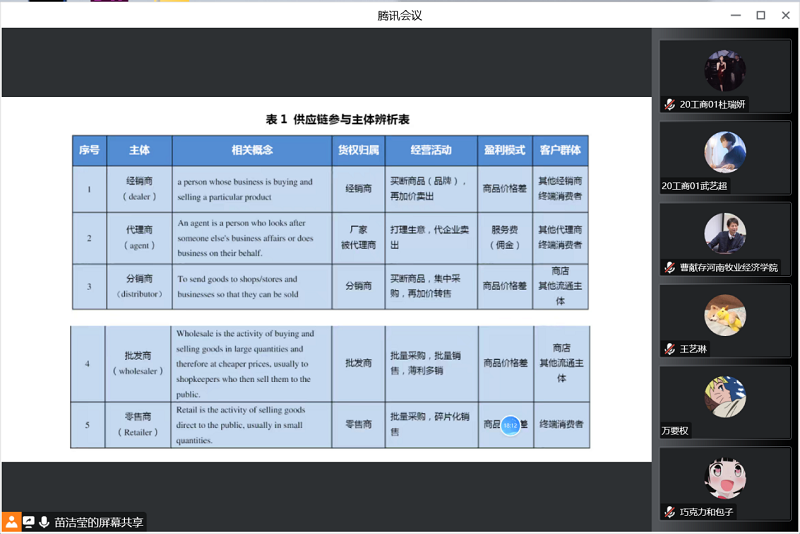Click the 盈利模式 column header in table
Screen dimensions: 800x534
coord(504,150)
